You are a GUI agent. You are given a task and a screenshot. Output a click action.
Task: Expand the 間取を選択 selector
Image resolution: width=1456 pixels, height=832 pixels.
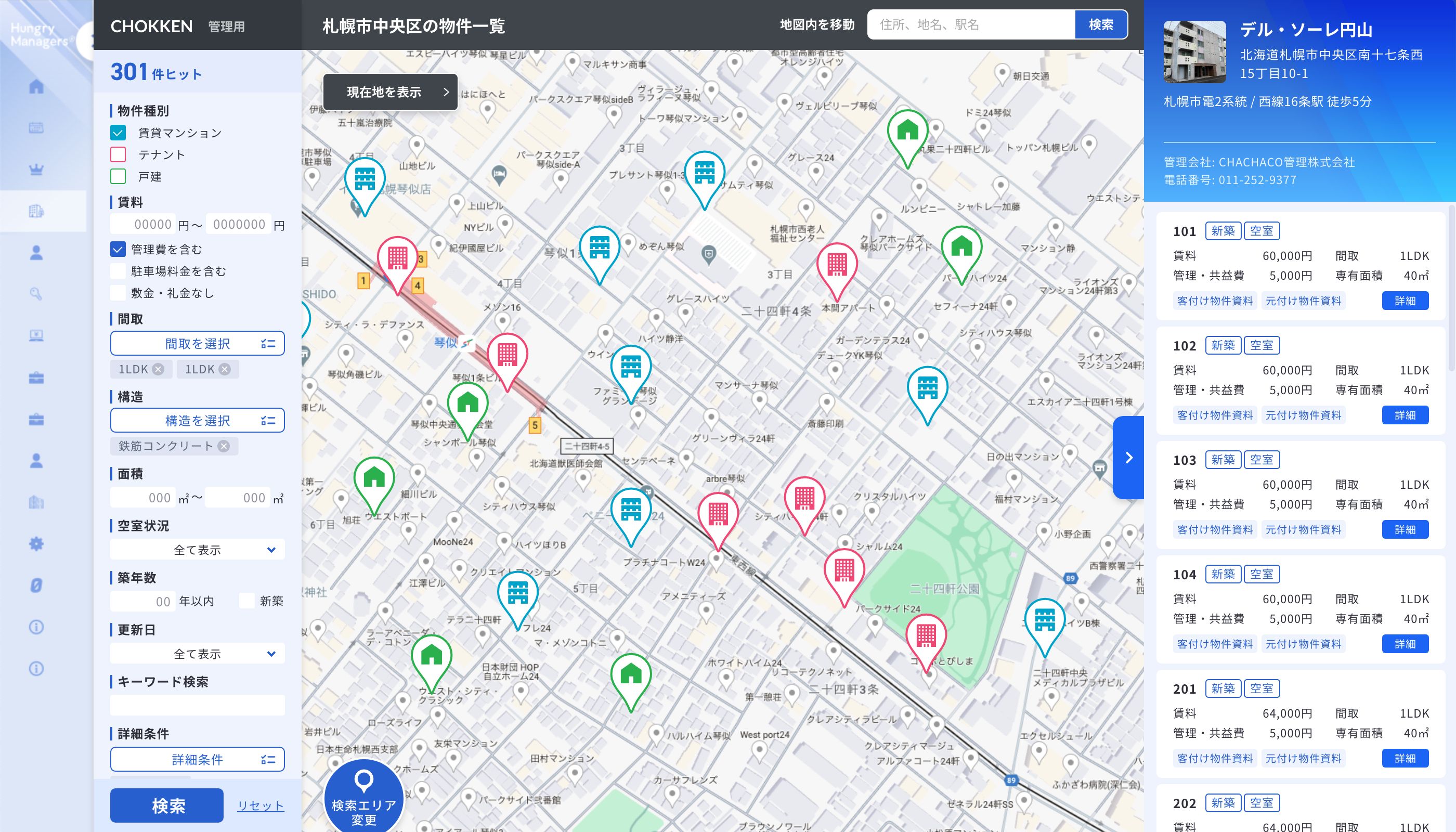[197, 343]
